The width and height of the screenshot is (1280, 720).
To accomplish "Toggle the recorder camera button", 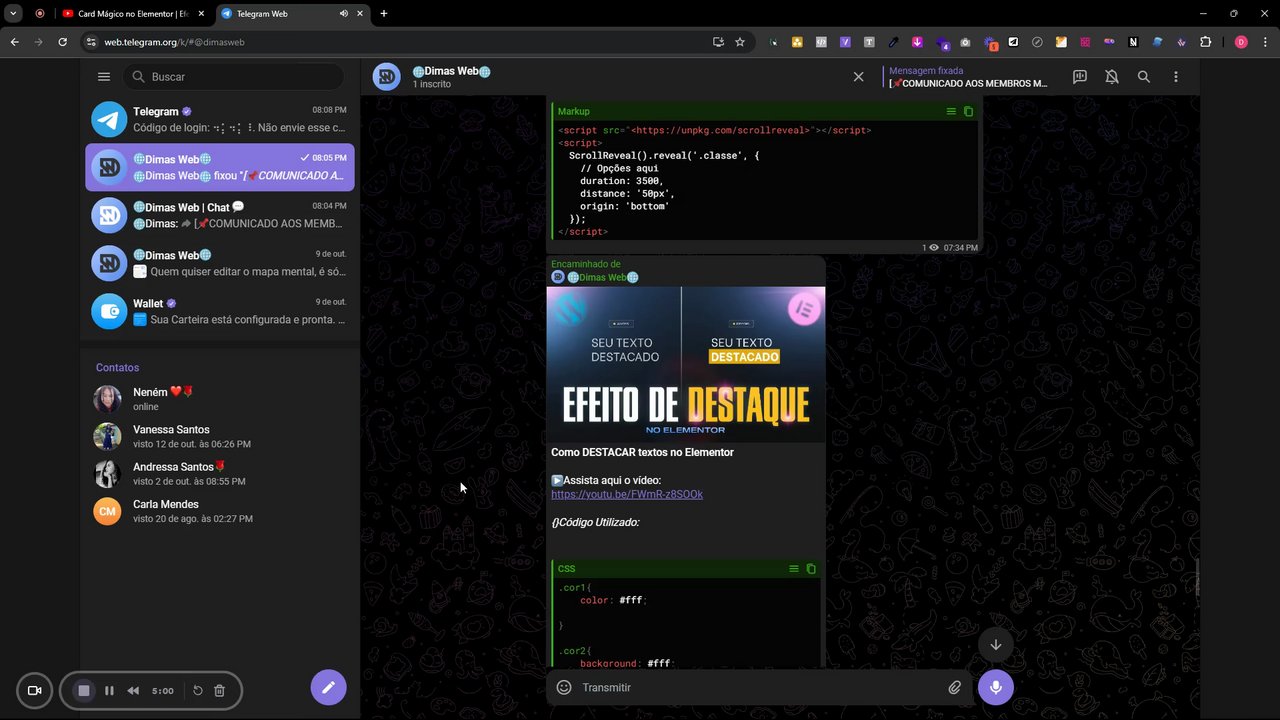I will pos(34,690).
